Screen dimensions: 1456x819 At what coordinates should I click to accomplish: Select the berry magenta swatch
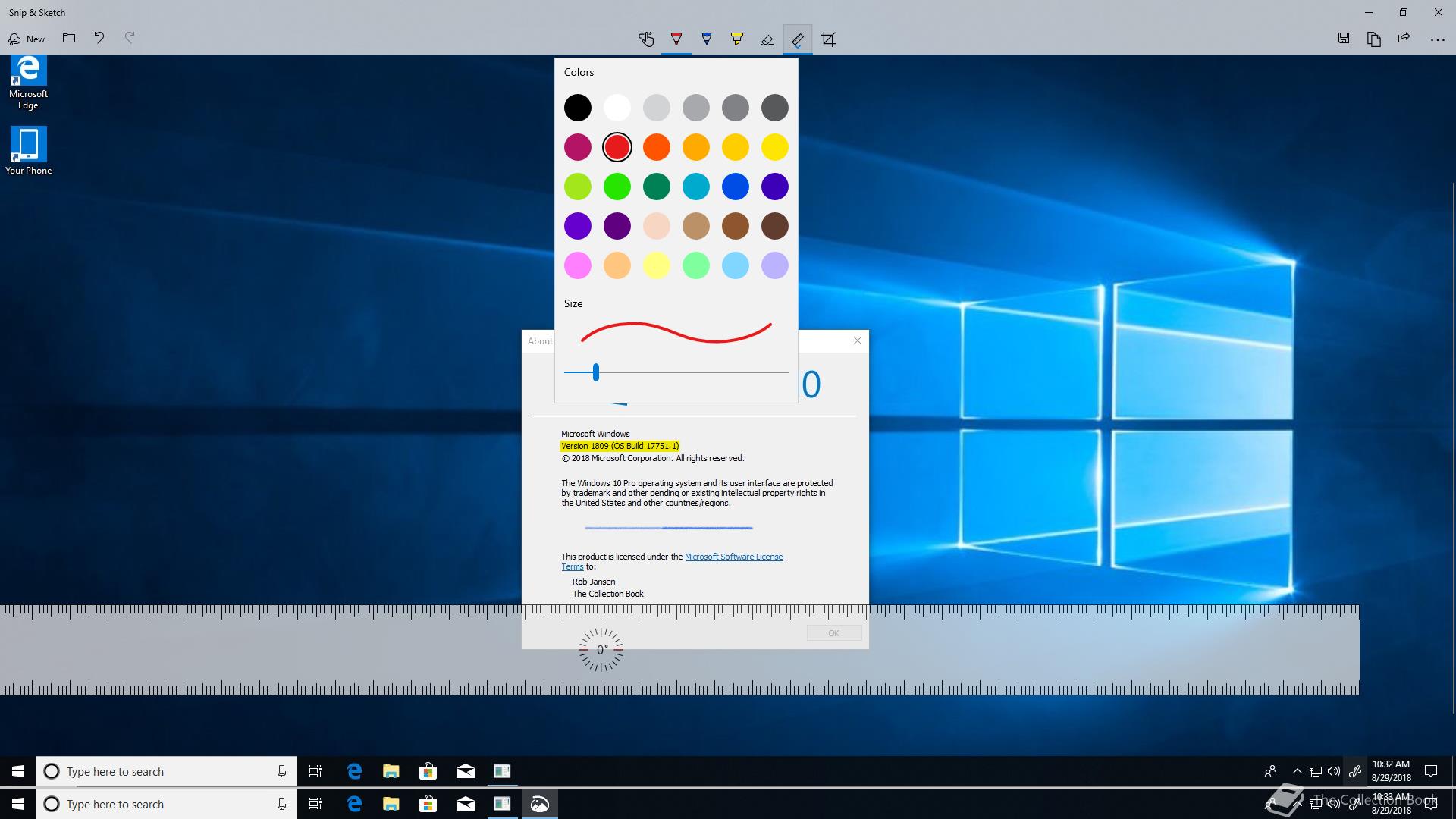click(x=578, y=147)
